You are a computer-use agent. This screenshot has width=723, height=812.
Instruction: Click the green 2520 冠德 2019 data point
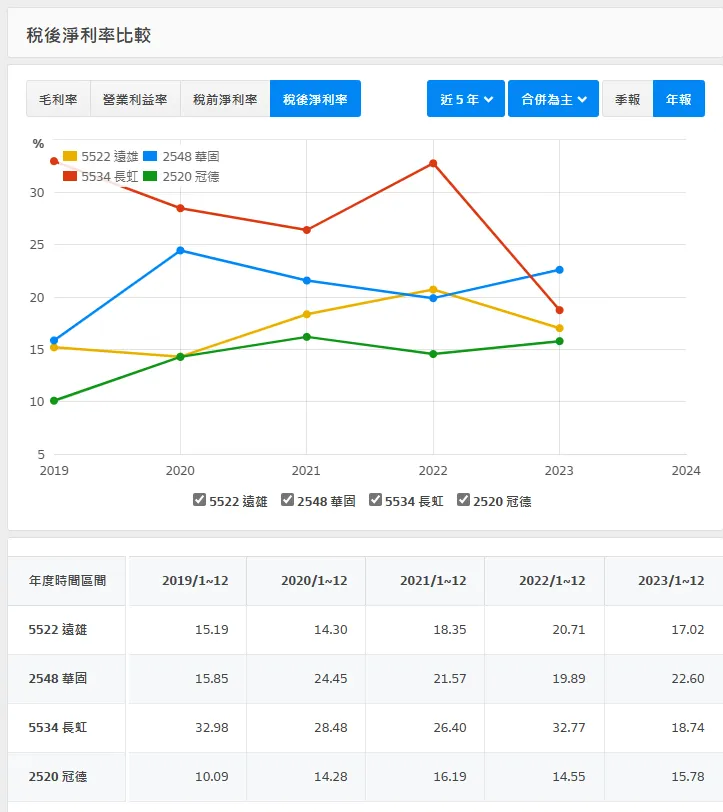tap(54, 401)
